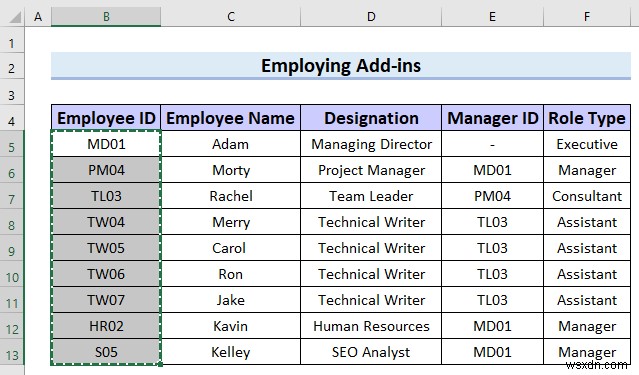Click the name cell 'Adam'

[x=231, y=144]
